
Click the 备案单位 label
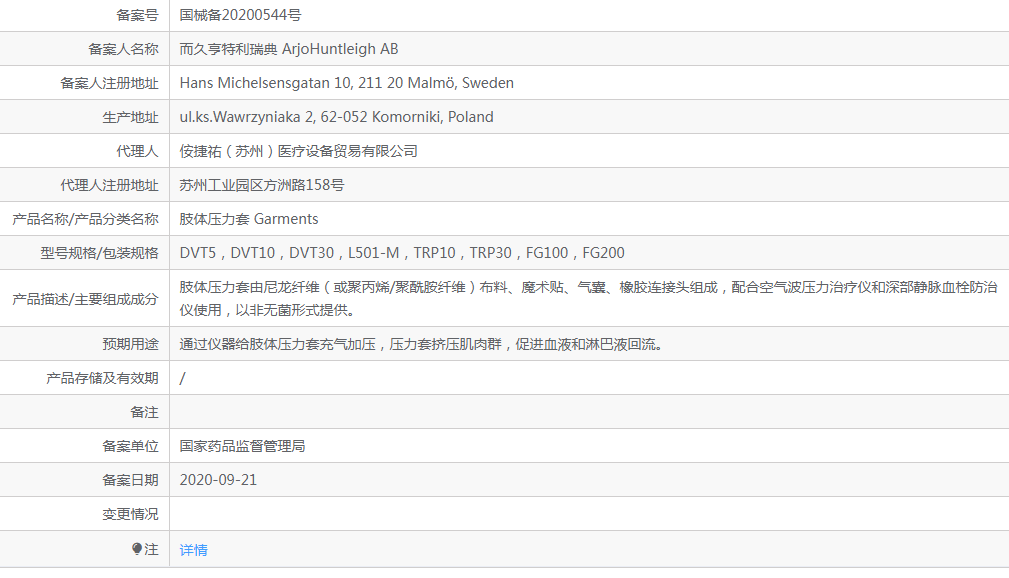(x=130, y=446)
